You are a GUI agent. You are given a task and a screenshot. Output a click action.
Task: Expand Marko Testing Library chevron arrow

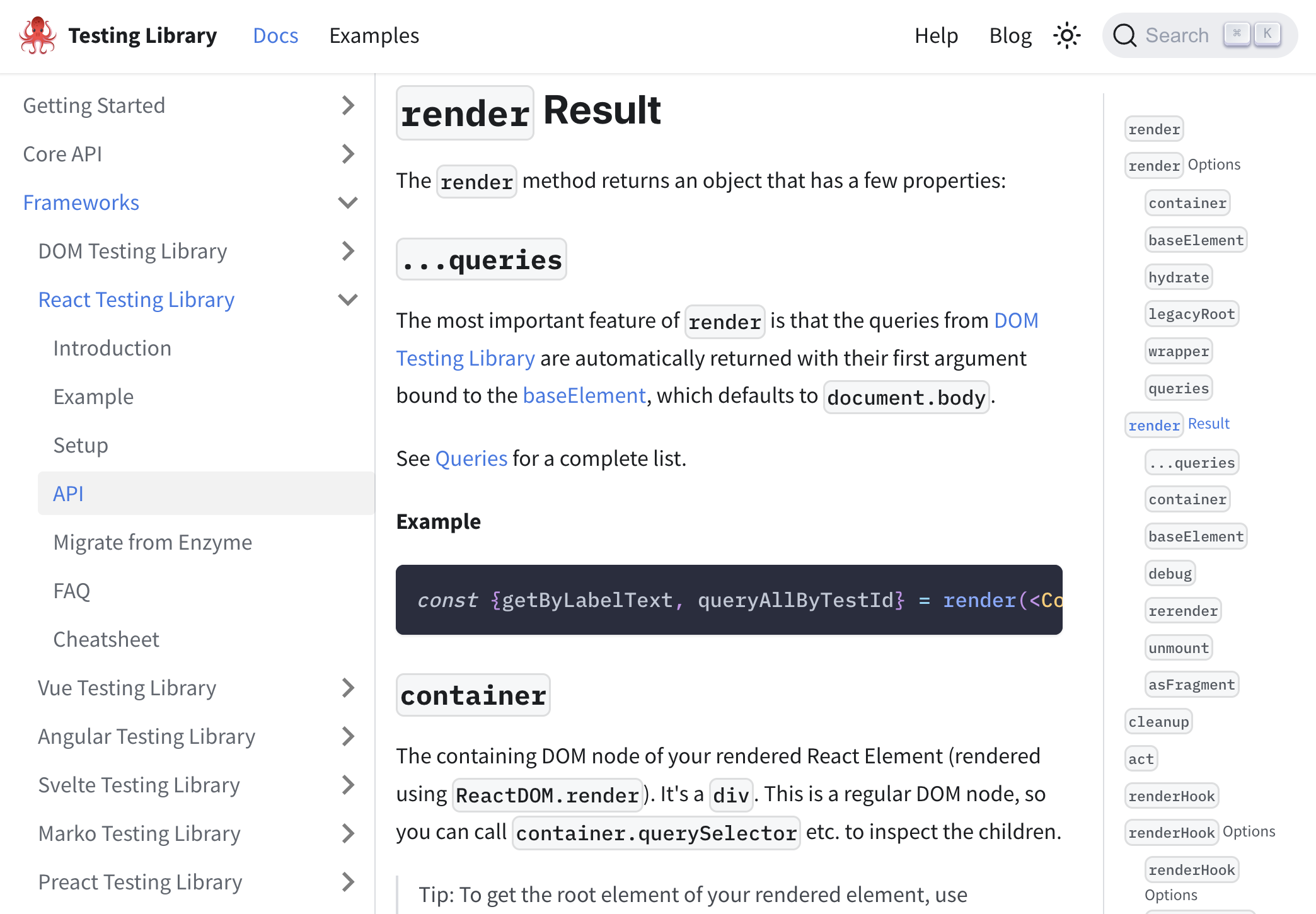[347, 833]
